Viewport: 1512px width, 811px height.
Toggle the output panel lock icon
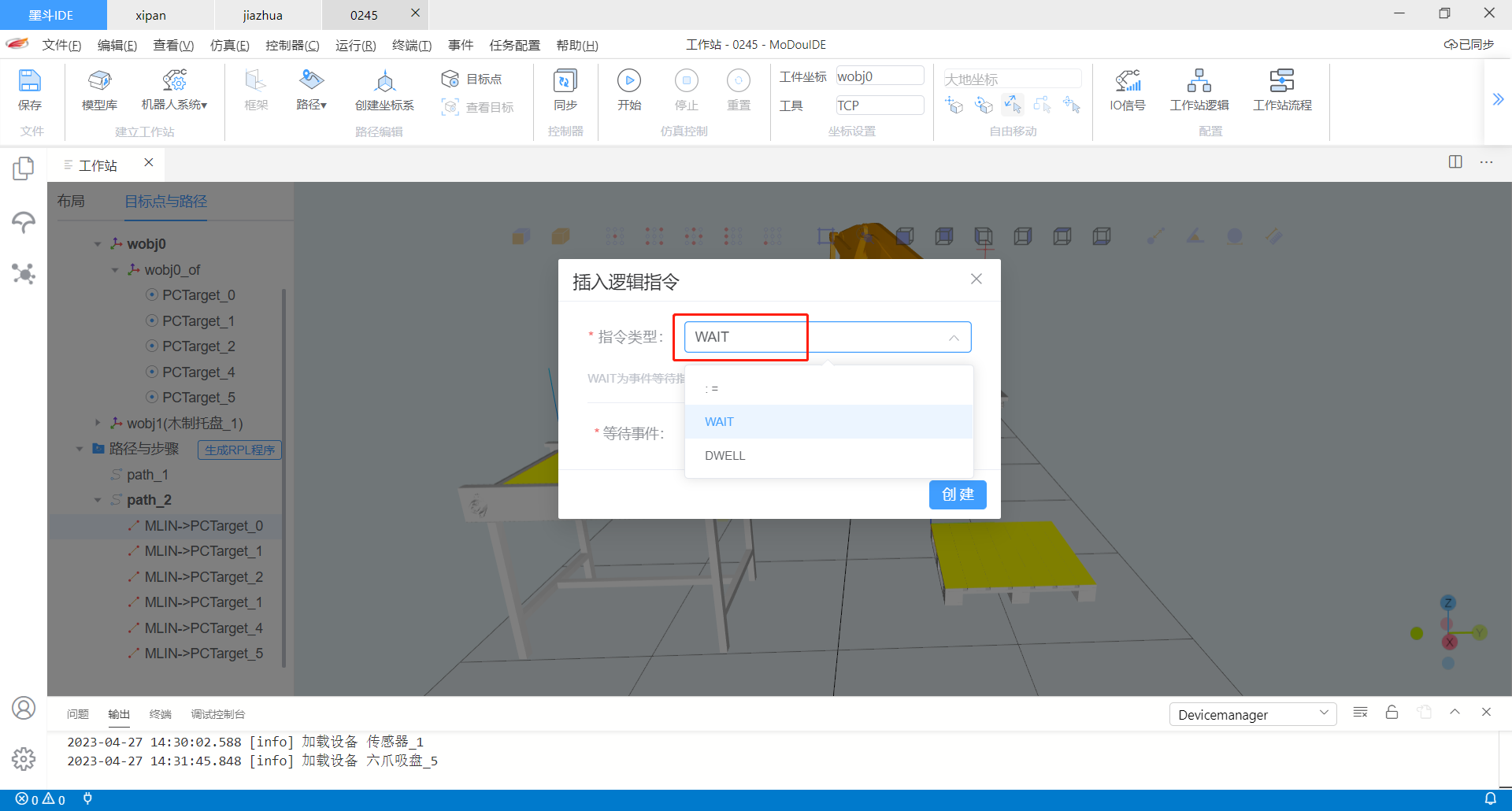[1392, 713]
